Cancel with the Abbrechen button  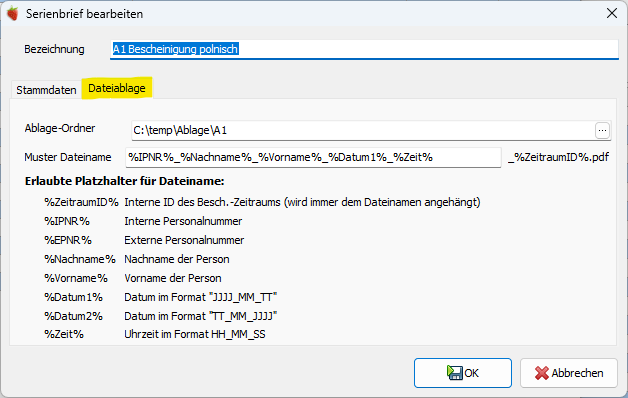569,373
